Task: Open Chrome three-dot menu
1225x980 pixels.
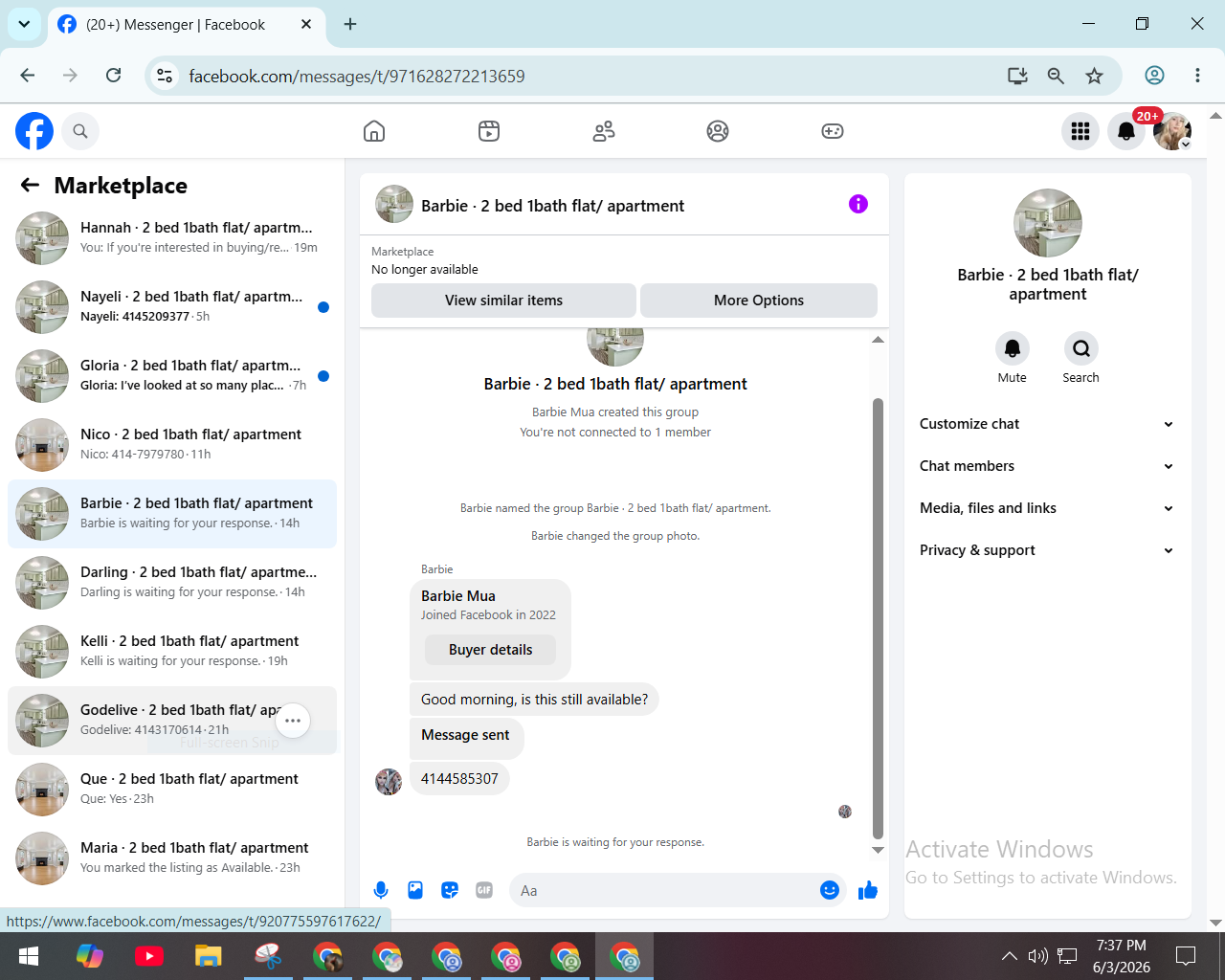Action: (1197, 76)
